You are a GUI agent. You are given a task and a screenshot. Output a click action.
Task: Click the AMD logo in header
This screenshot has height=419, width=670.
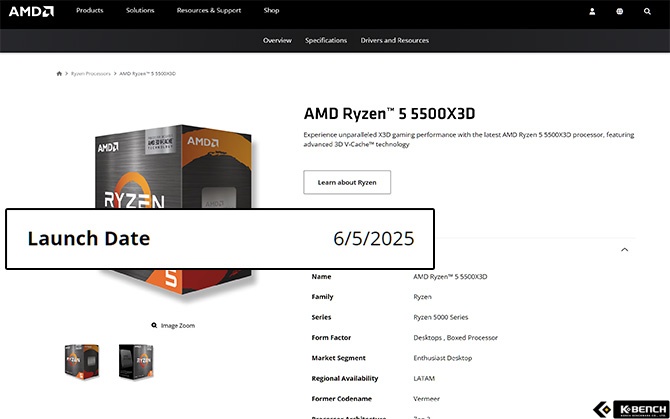(31, 11)
